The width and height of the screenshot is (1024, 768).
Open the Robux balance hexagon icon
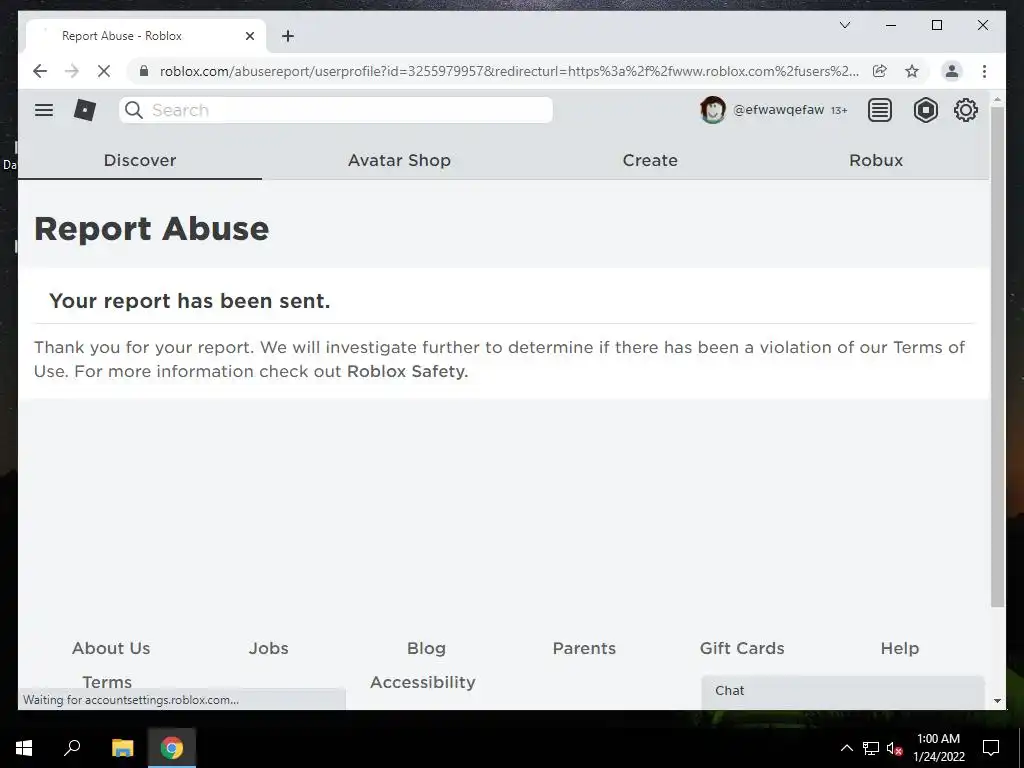coord(925,110)
